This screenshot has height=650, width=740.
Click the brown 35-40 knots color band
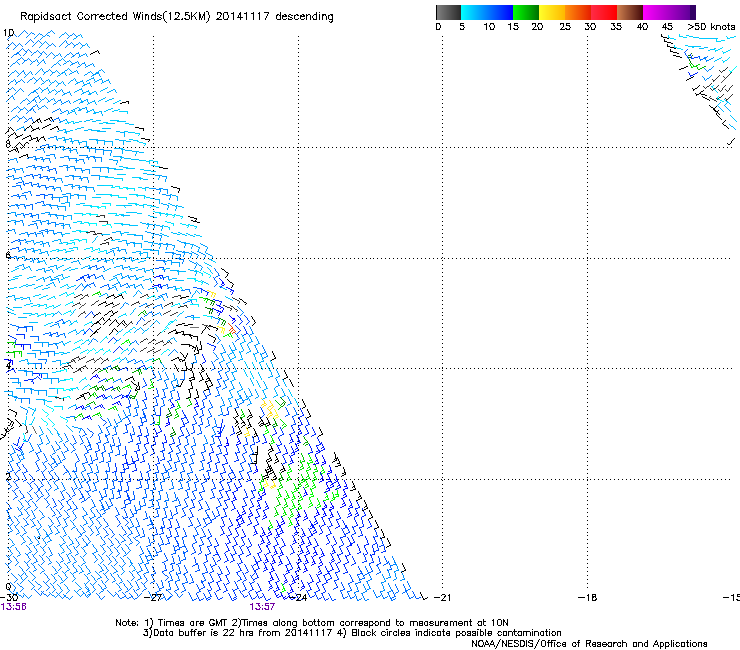click(630, 12)
